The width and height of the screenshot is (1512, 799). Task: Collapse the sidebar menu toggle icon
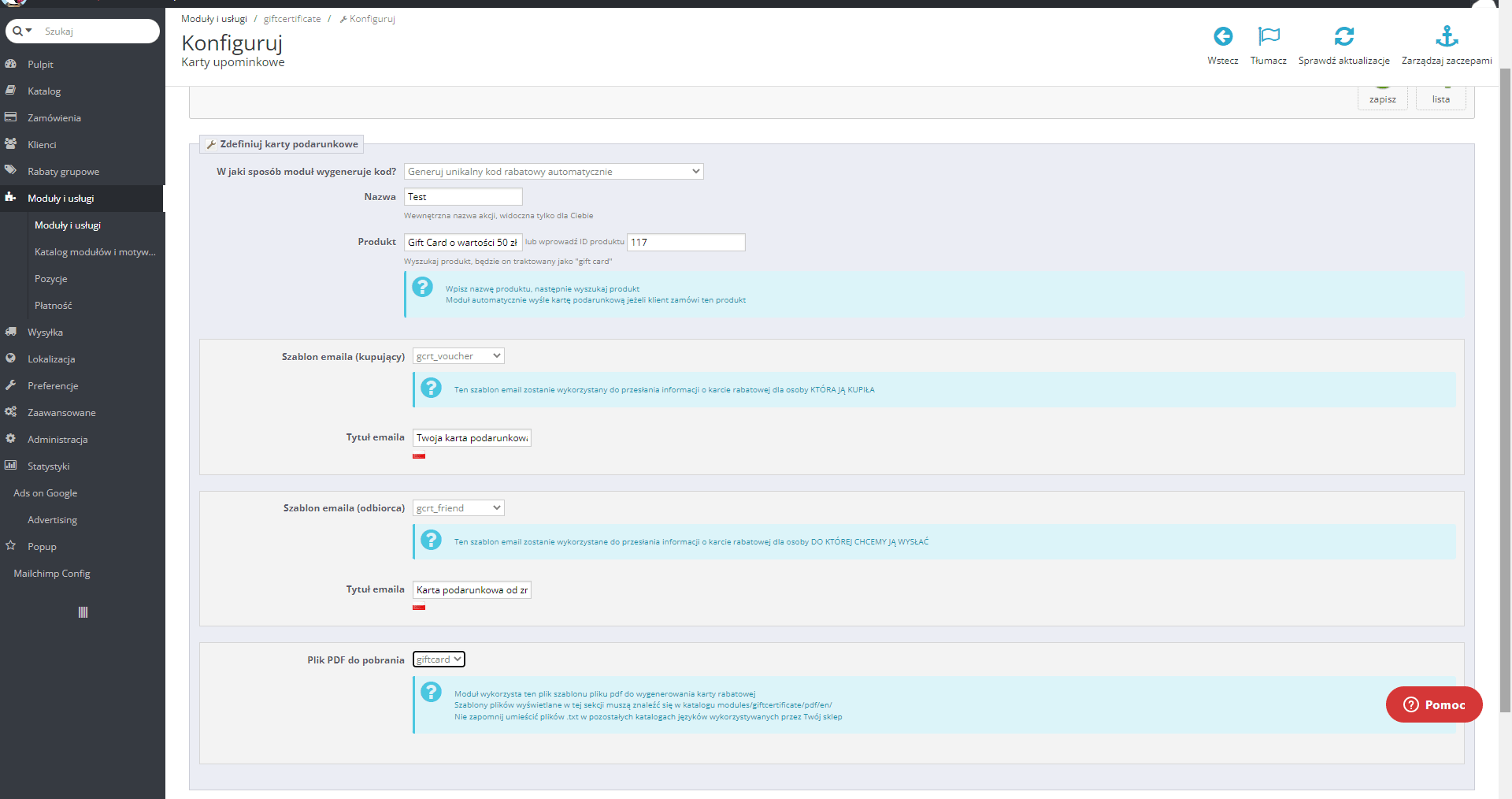coord(83,612)
